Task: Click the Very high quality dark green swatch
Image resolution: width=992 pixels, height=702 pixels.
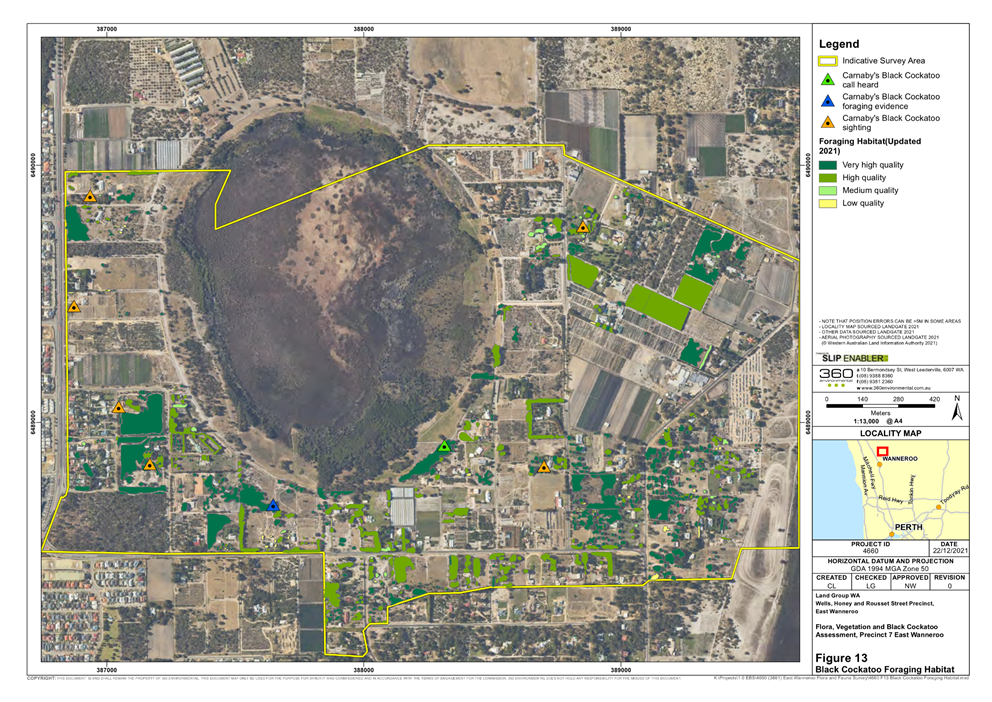Action: click(828, 165)
